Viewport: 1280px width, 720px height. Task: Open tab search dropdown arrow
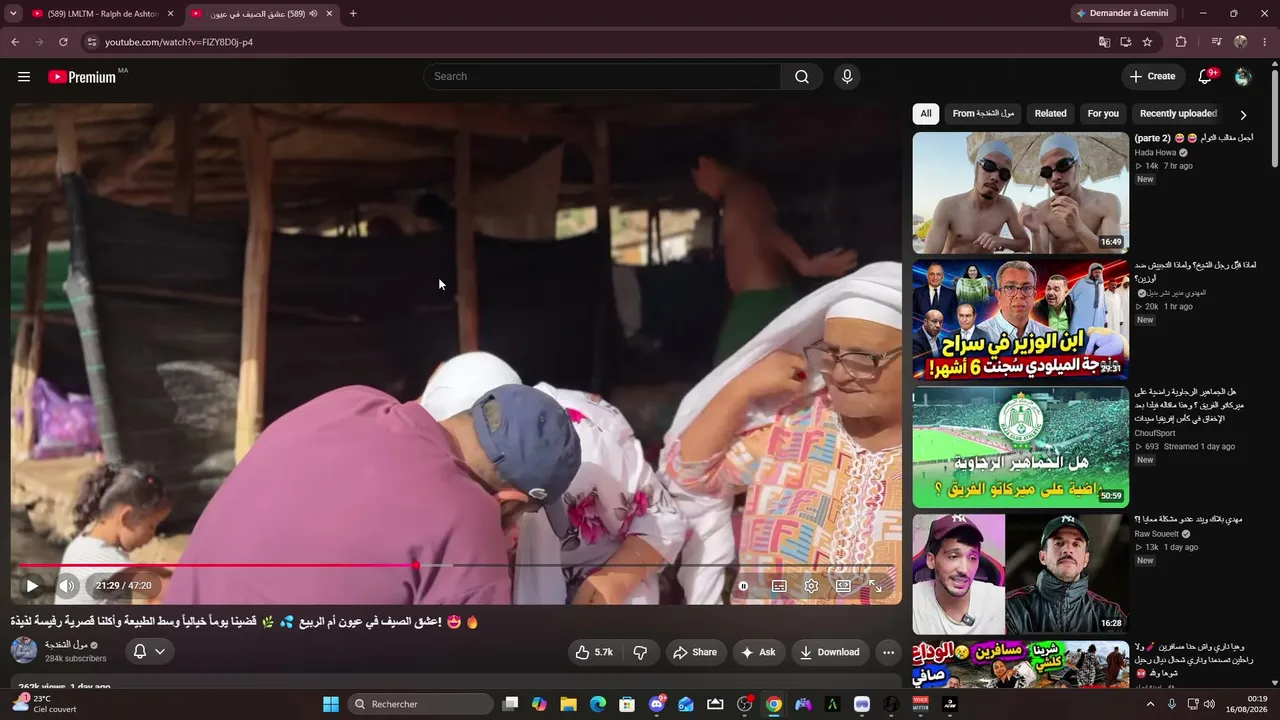point(13,14)
